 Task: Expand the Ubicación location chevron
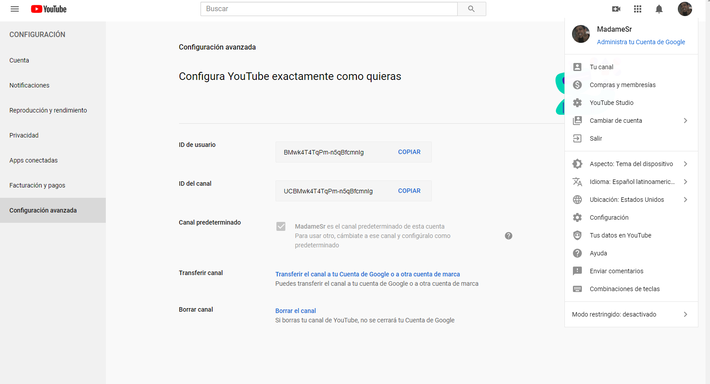tap(686, 200)
